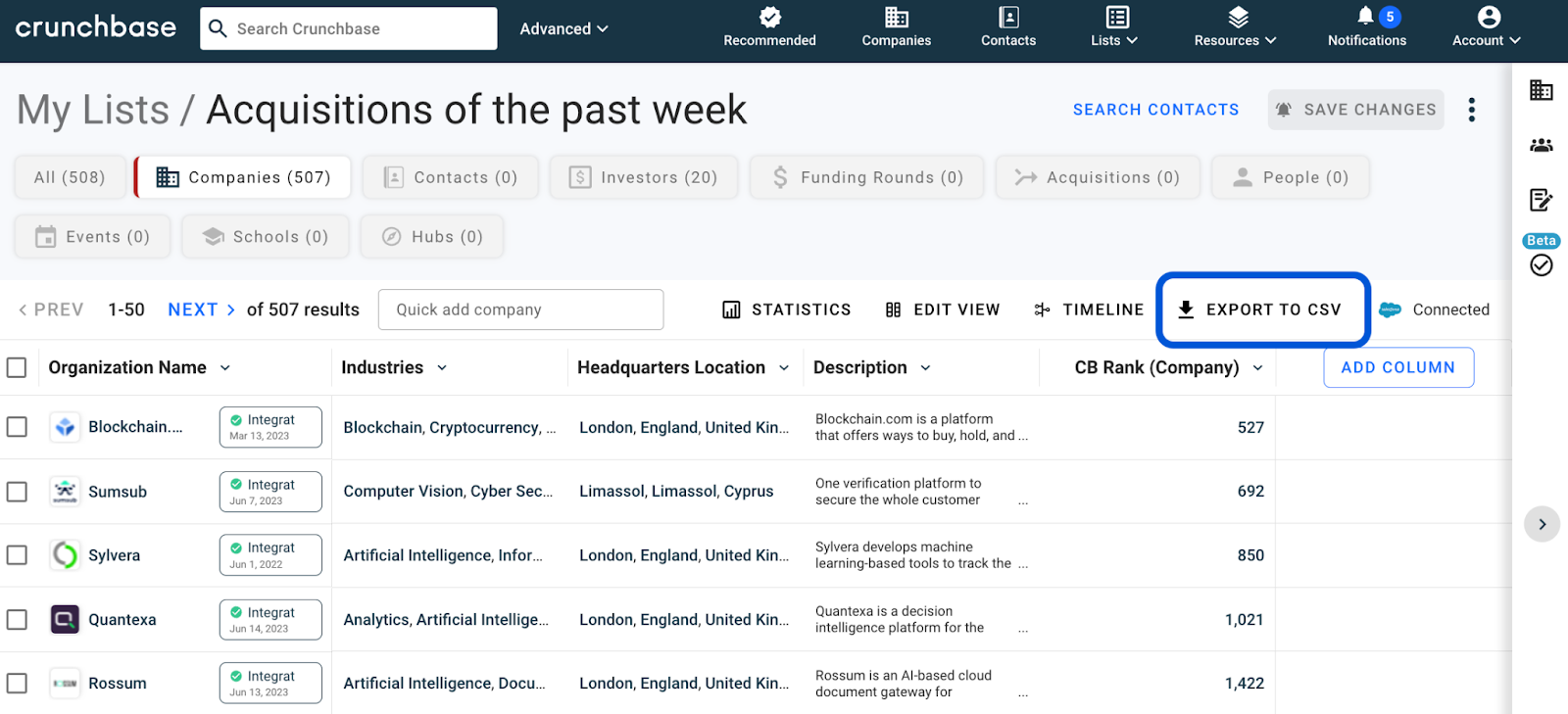Open the three-dot more options menu
1568x714 pixels.
pos(1471,110)
